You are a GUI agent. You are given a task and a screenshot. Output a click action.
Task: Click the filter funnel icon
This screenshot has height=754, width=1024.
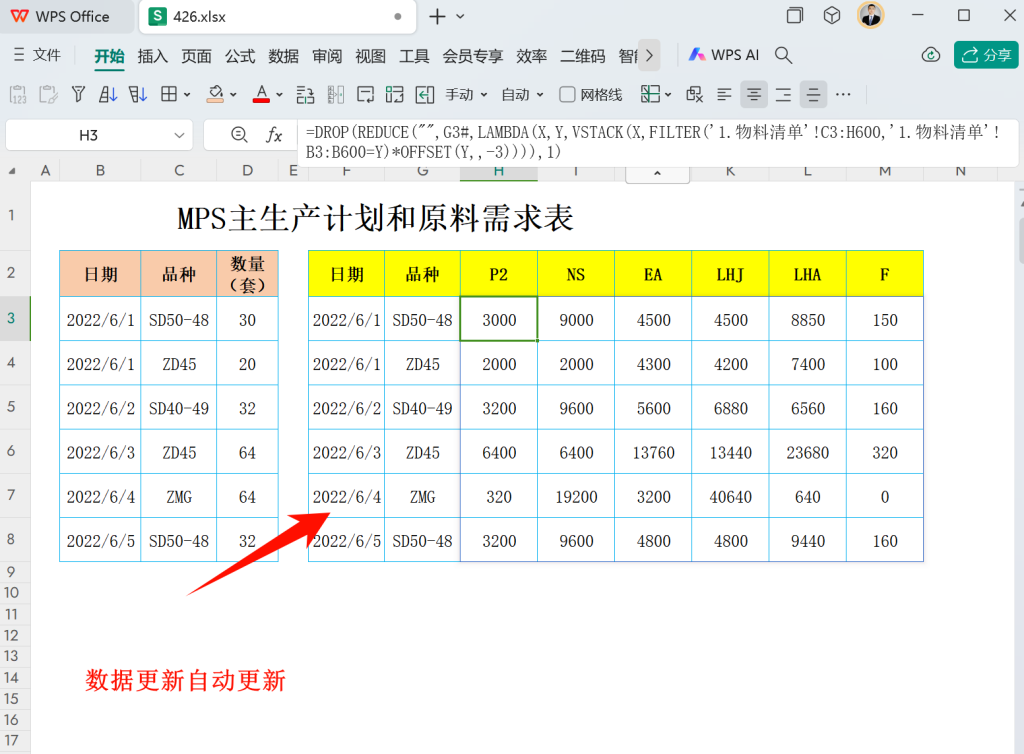click(78, 95)
